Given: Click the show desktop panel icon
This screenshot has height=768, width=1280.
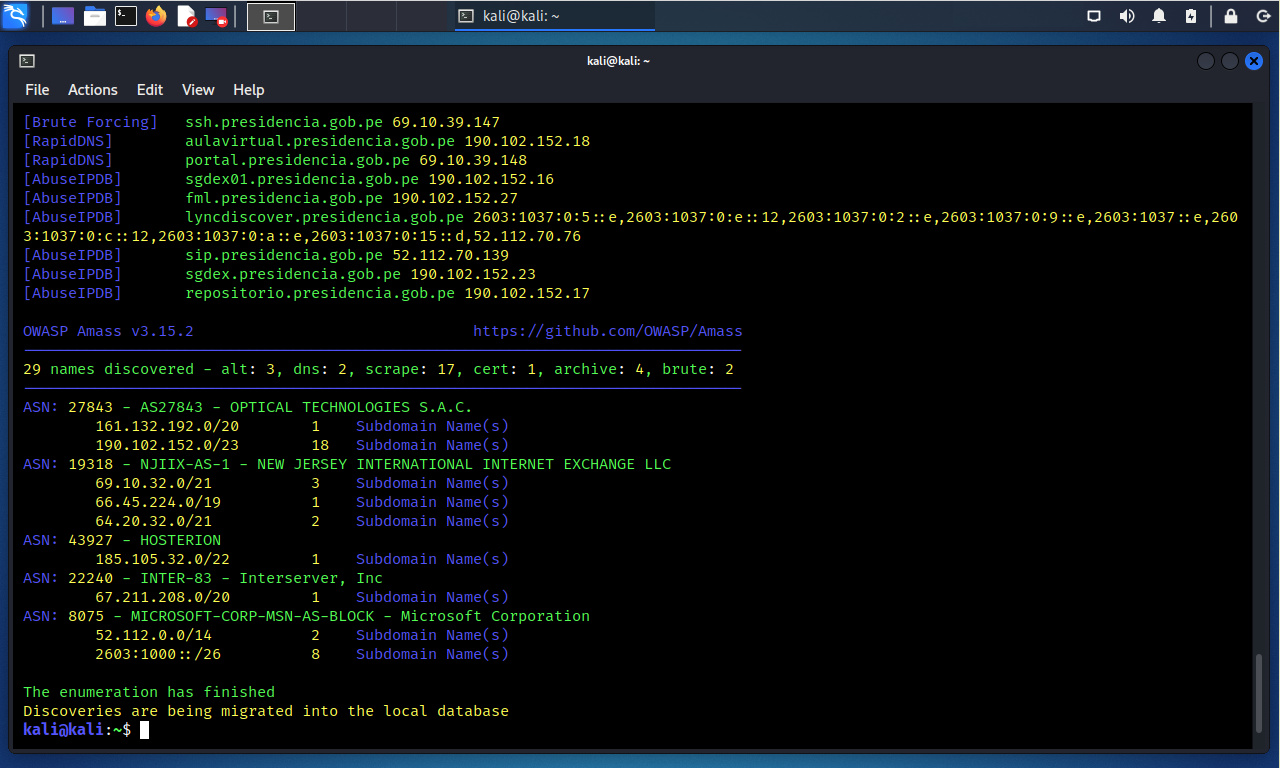Looking at the screenshot, I should 62,16.
